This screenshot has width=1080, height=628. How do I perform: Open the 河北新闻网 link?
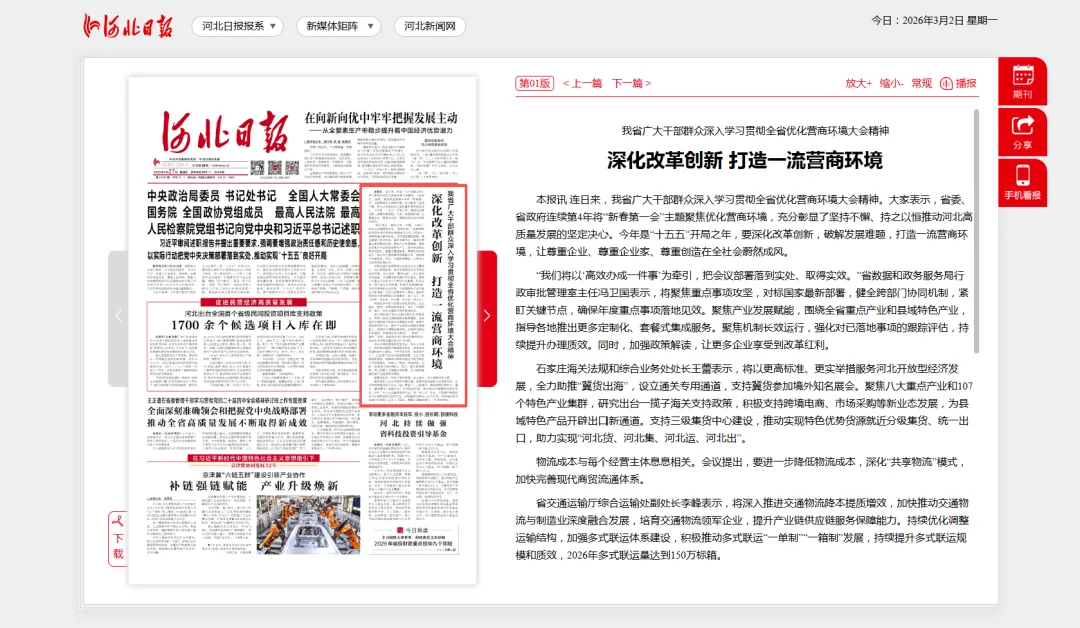coord(430,26)
